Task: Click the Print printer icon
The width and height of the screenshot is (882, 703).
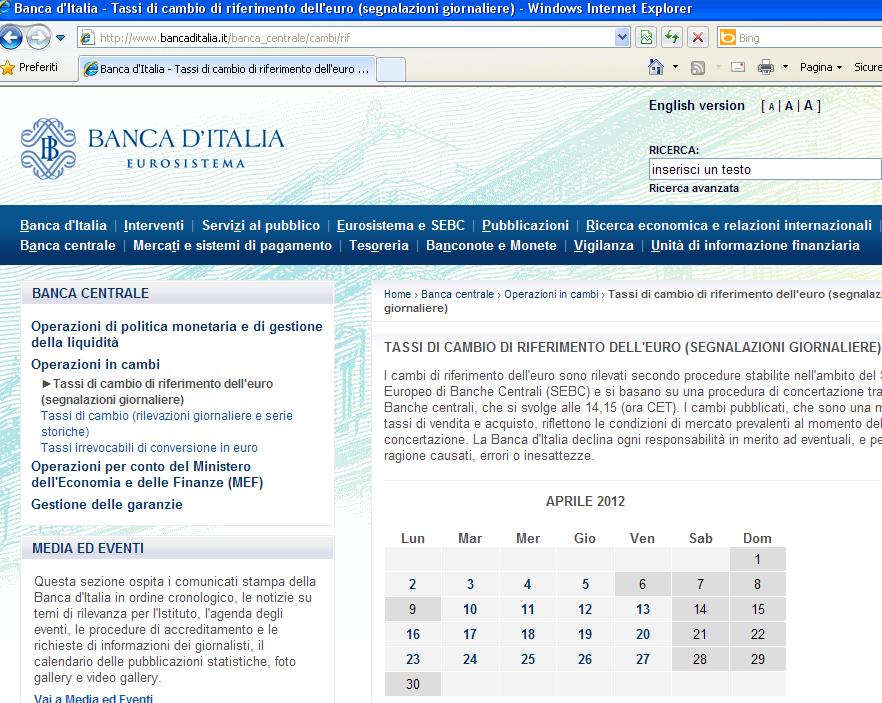Action: [x=766, y=67]
